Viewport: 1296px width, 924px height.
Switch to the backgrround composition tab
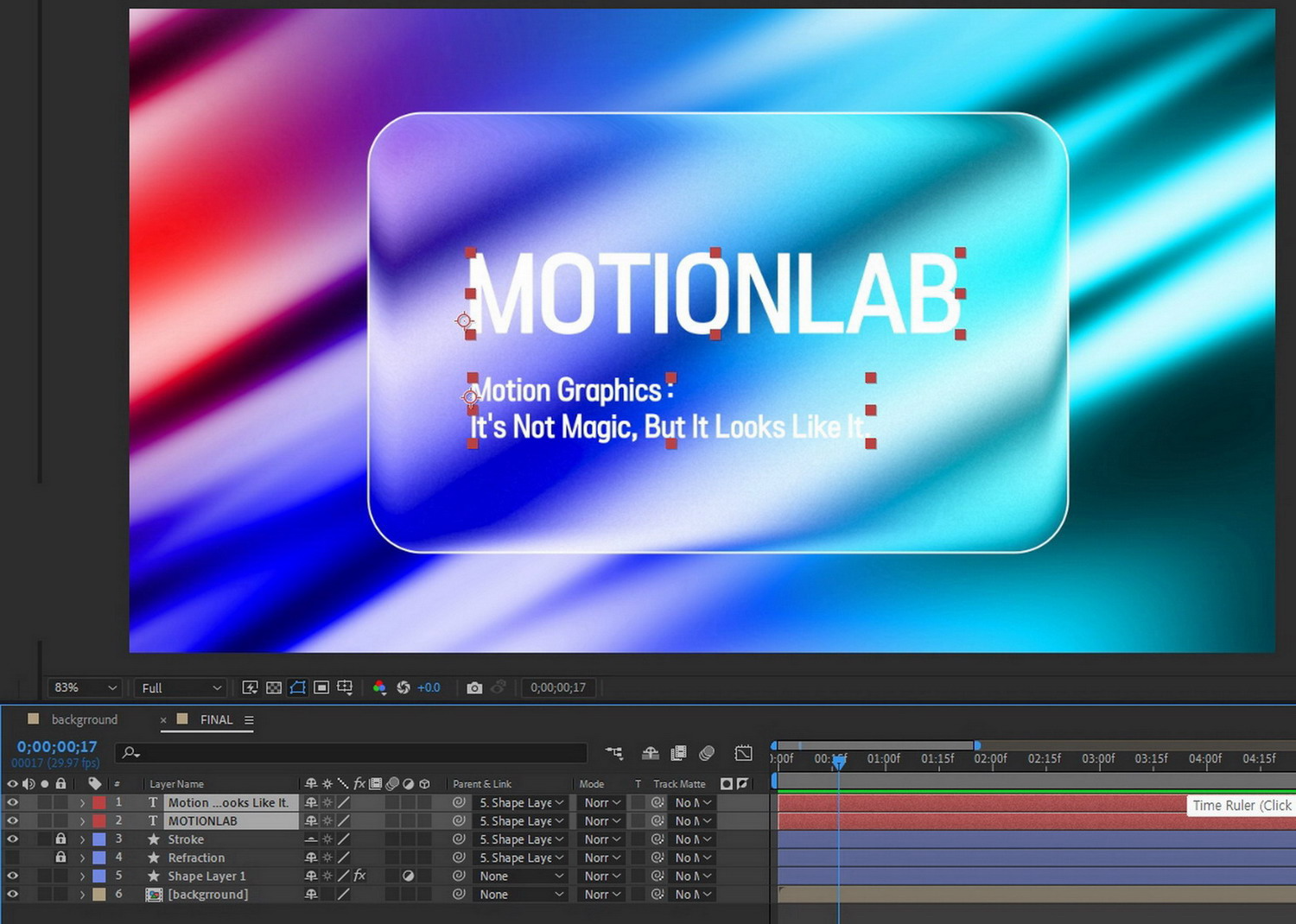point(84,719)
